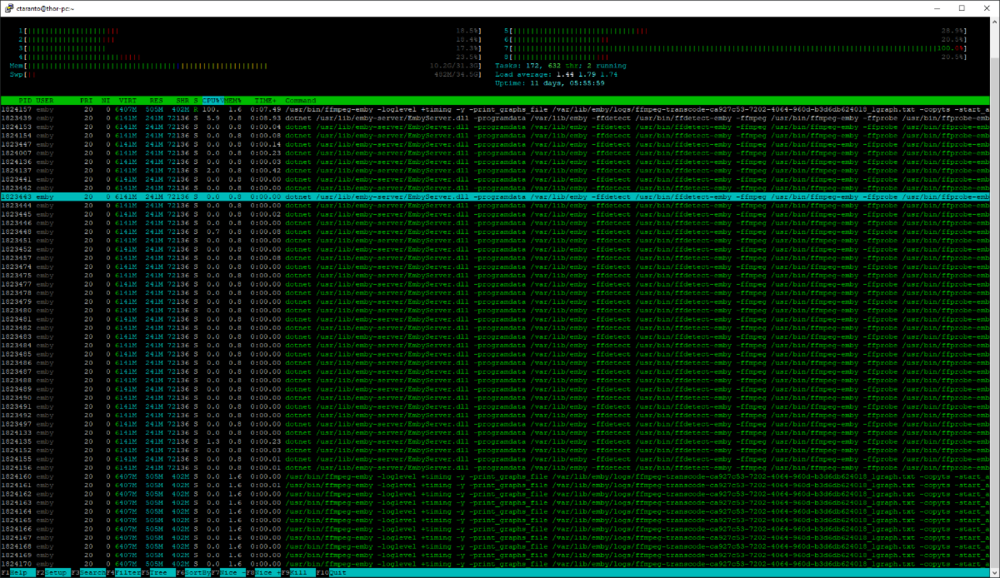Click the PID column header

tap(25, 101)
